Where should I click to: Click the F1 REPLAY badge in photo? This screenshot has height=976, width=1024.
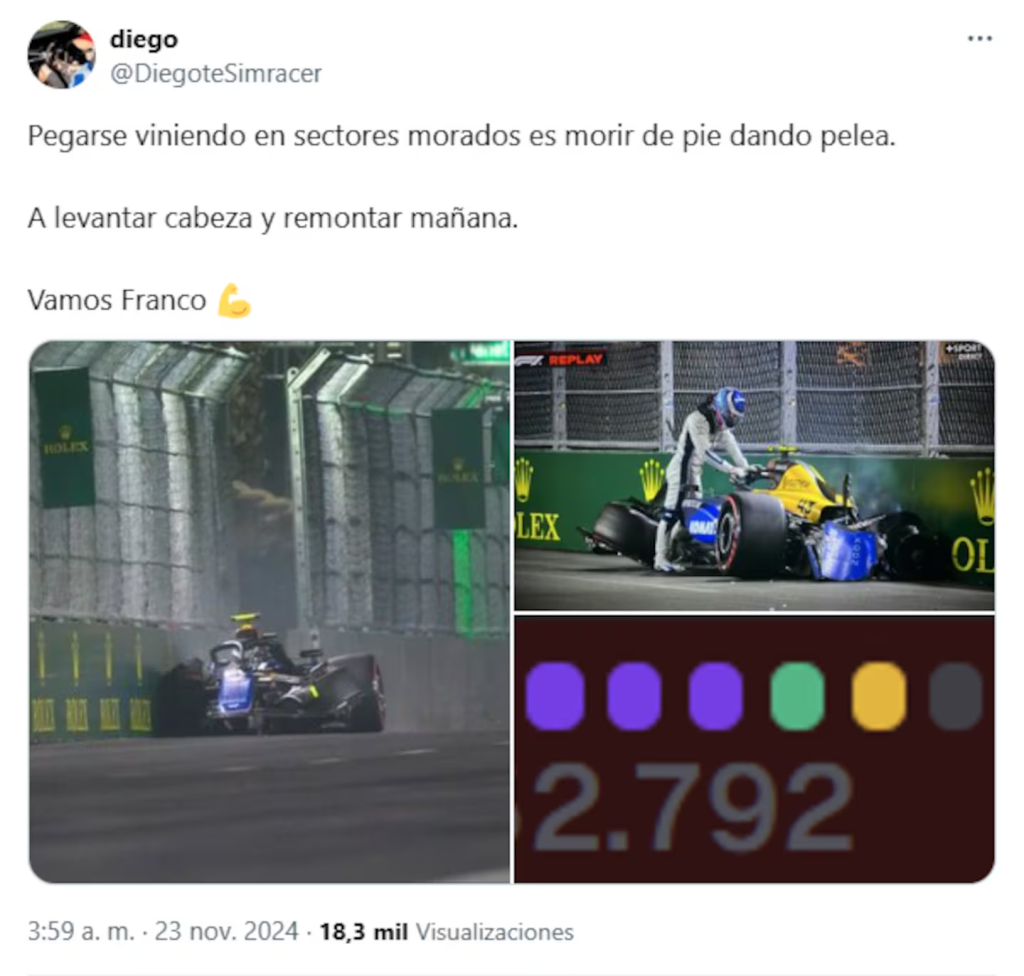coord(560,359)
